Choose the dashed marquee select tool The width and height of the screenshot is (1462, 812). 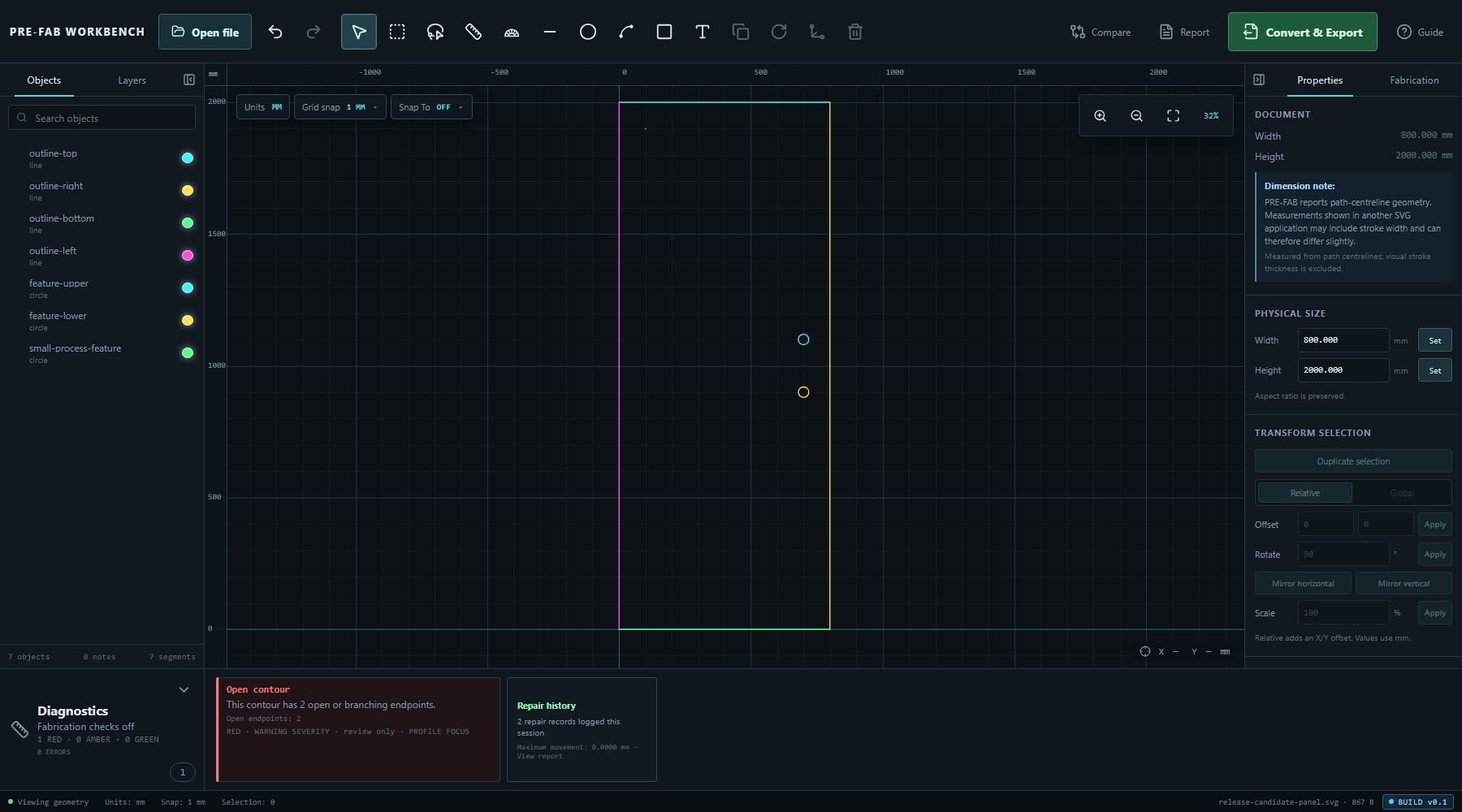coord(397,32)
